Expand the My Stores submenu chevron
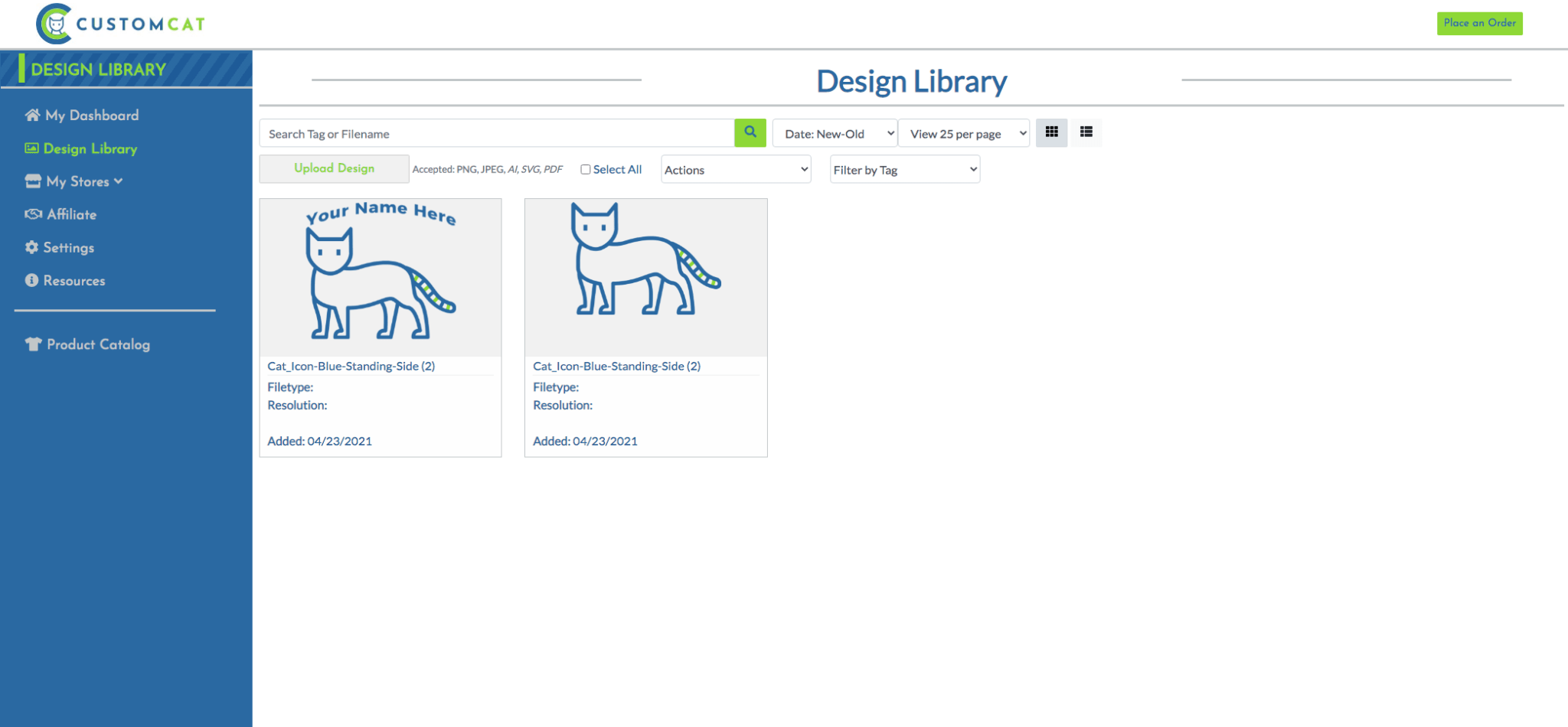Image resolution: width=1568 pixels, height=727 pixels. click(117, 181)
